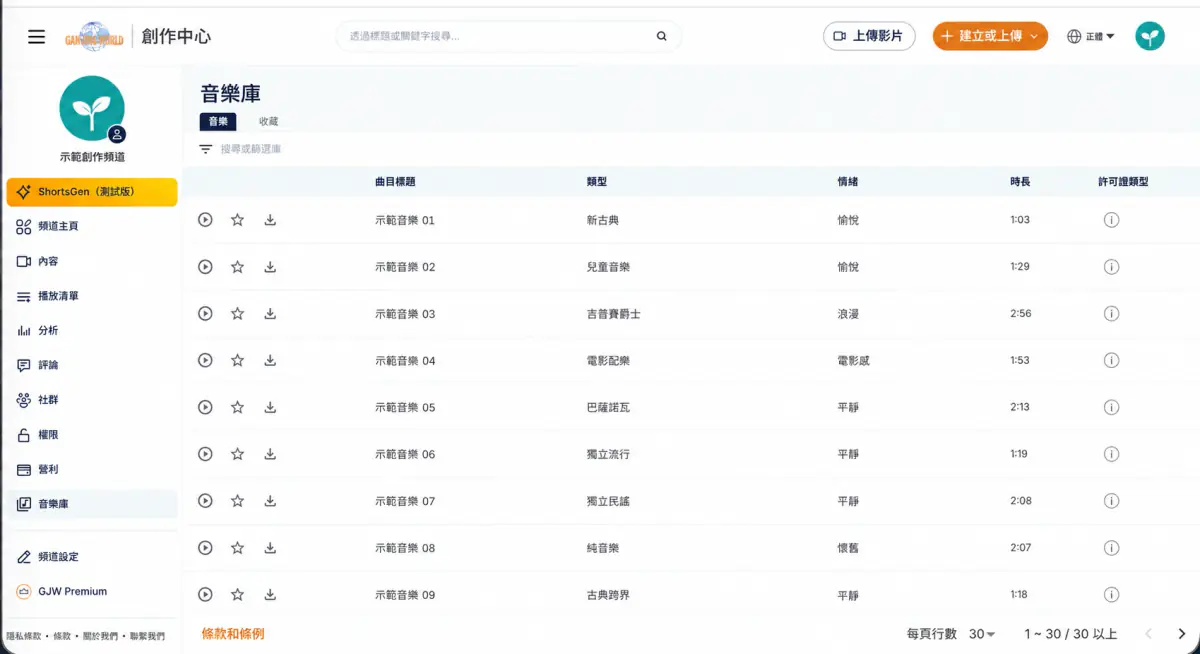Download 示範音樂 06
This screenshot has height=654, width=1200.
tap(270, 454)
